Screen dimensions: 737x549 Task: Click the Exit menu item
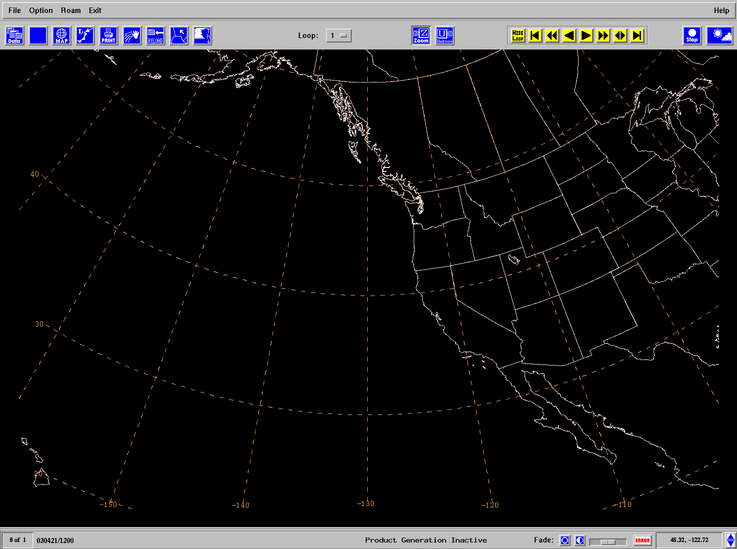coord(95,10)
